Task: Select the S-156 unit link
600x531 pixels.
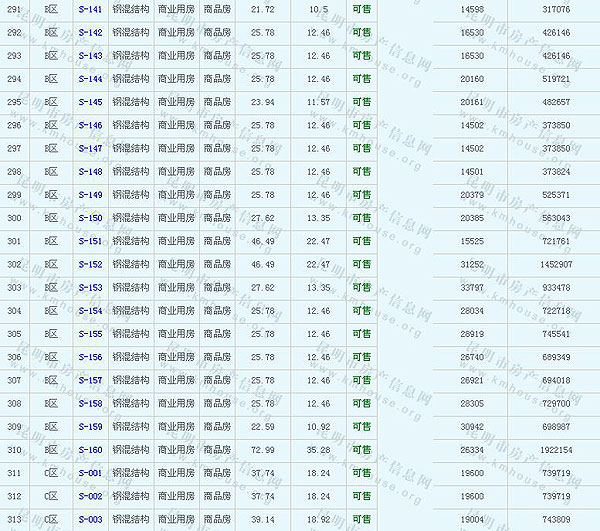Action: pos(90,357)
